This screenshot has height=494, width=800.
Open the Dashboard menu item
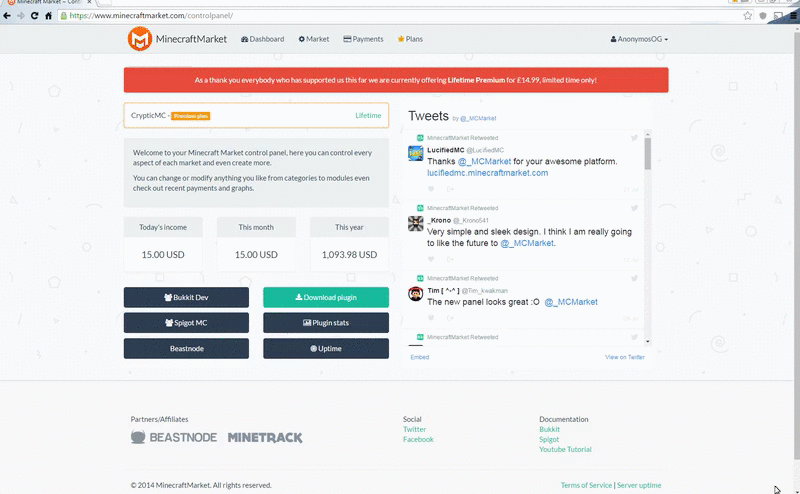click(262, 39)
